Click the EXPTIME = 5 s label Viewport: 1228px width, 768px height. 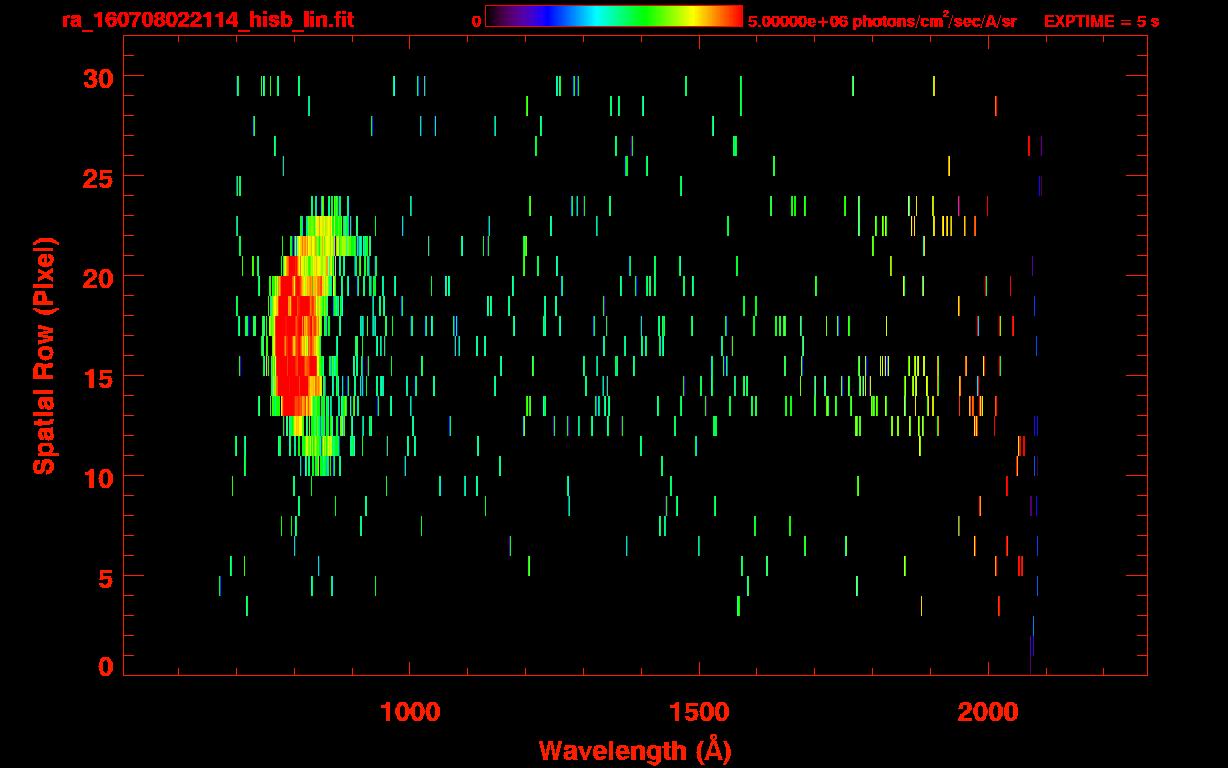click(1101, 21)
